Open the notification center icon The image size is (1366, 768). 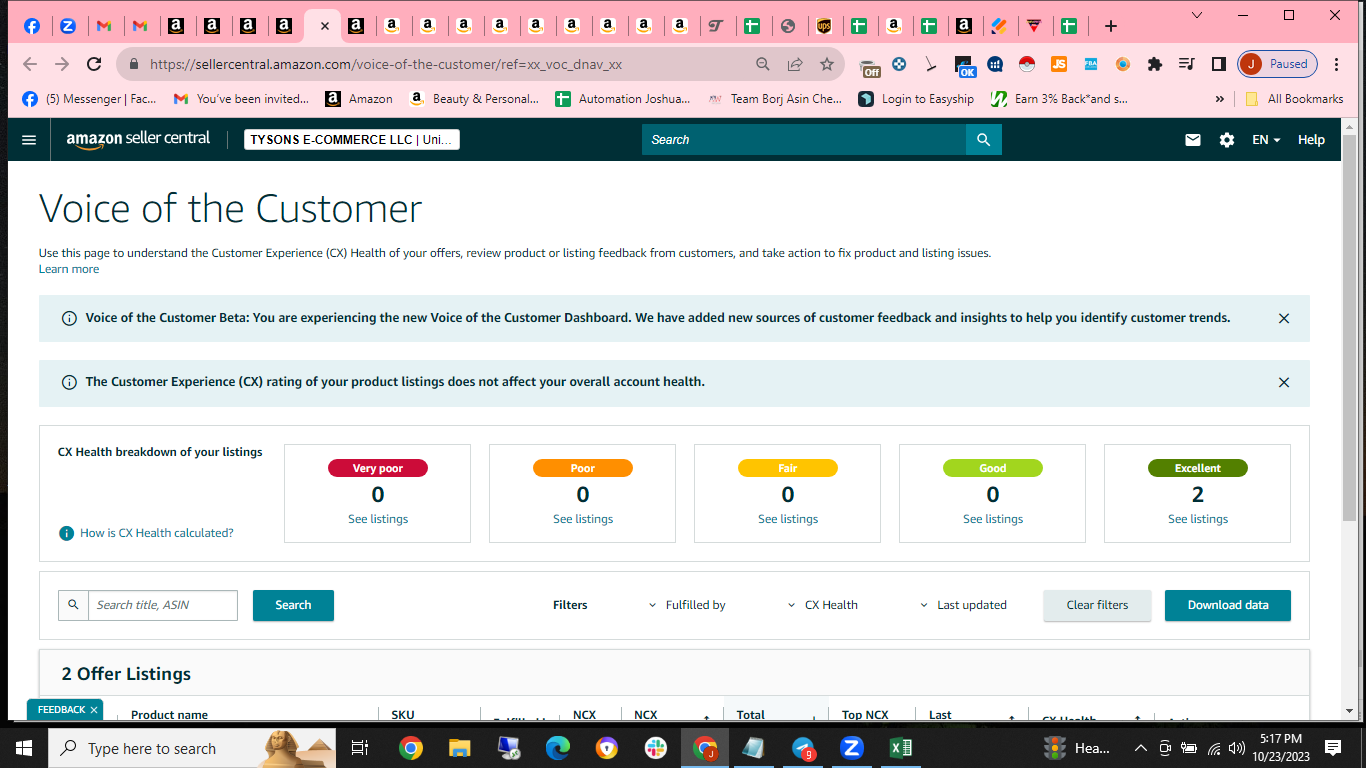[1332, 748]
